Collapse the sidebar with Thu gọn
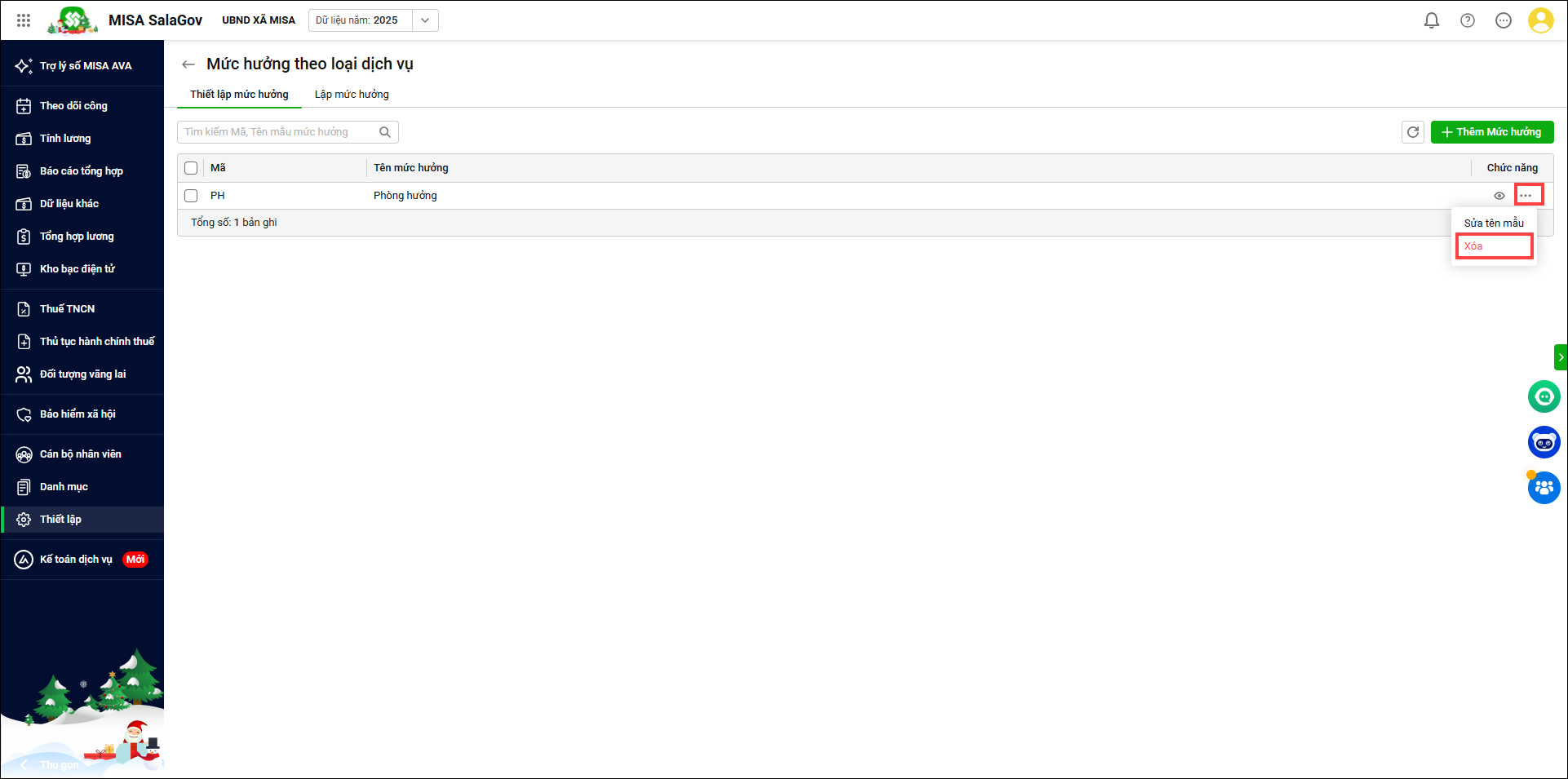 point(50,764)
